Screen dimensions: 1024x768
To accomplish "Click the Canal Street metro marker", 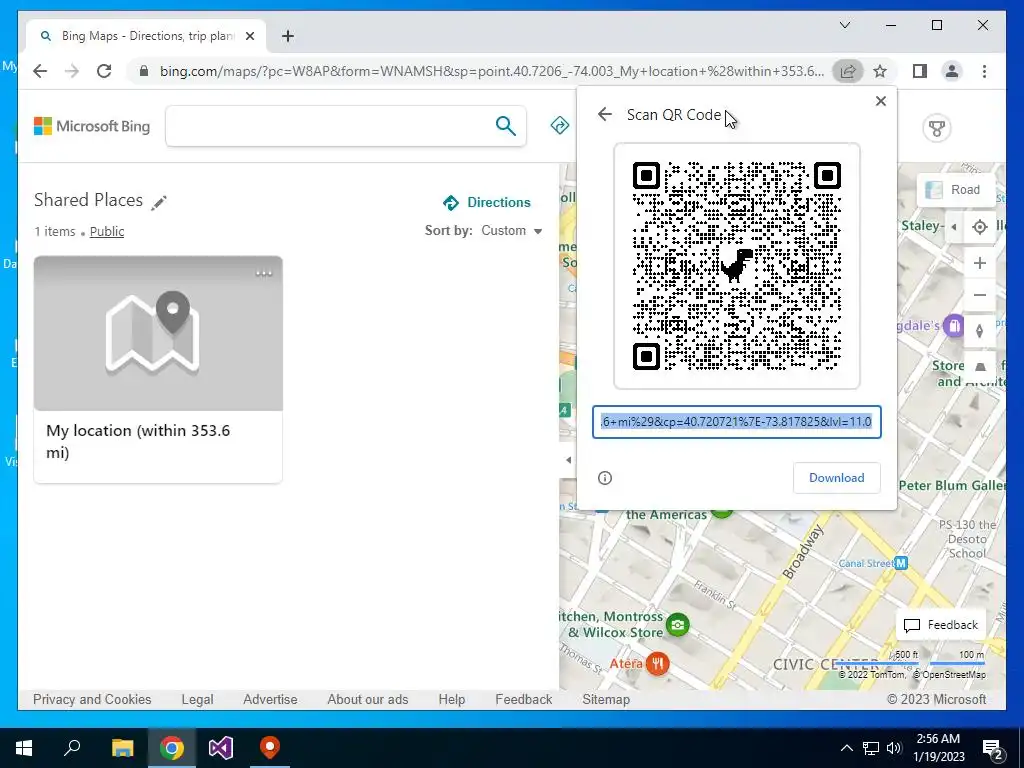I will pos(901,563).
